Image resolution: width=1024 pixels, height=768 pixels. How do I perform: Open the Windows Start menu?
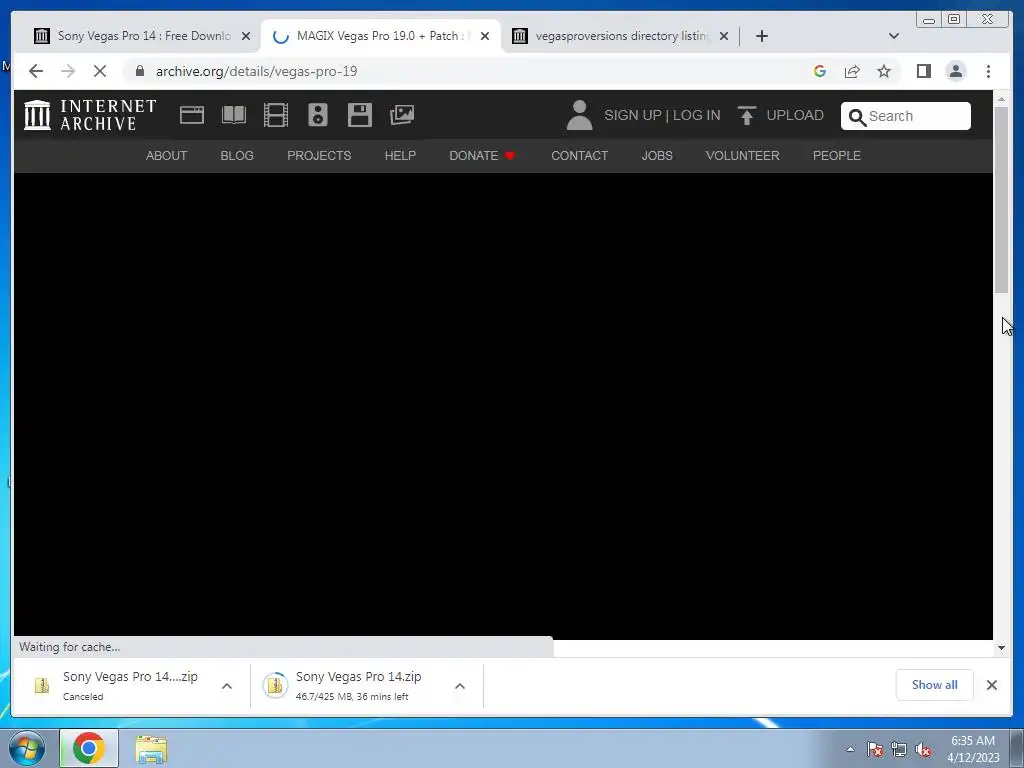tap(27, 748)
